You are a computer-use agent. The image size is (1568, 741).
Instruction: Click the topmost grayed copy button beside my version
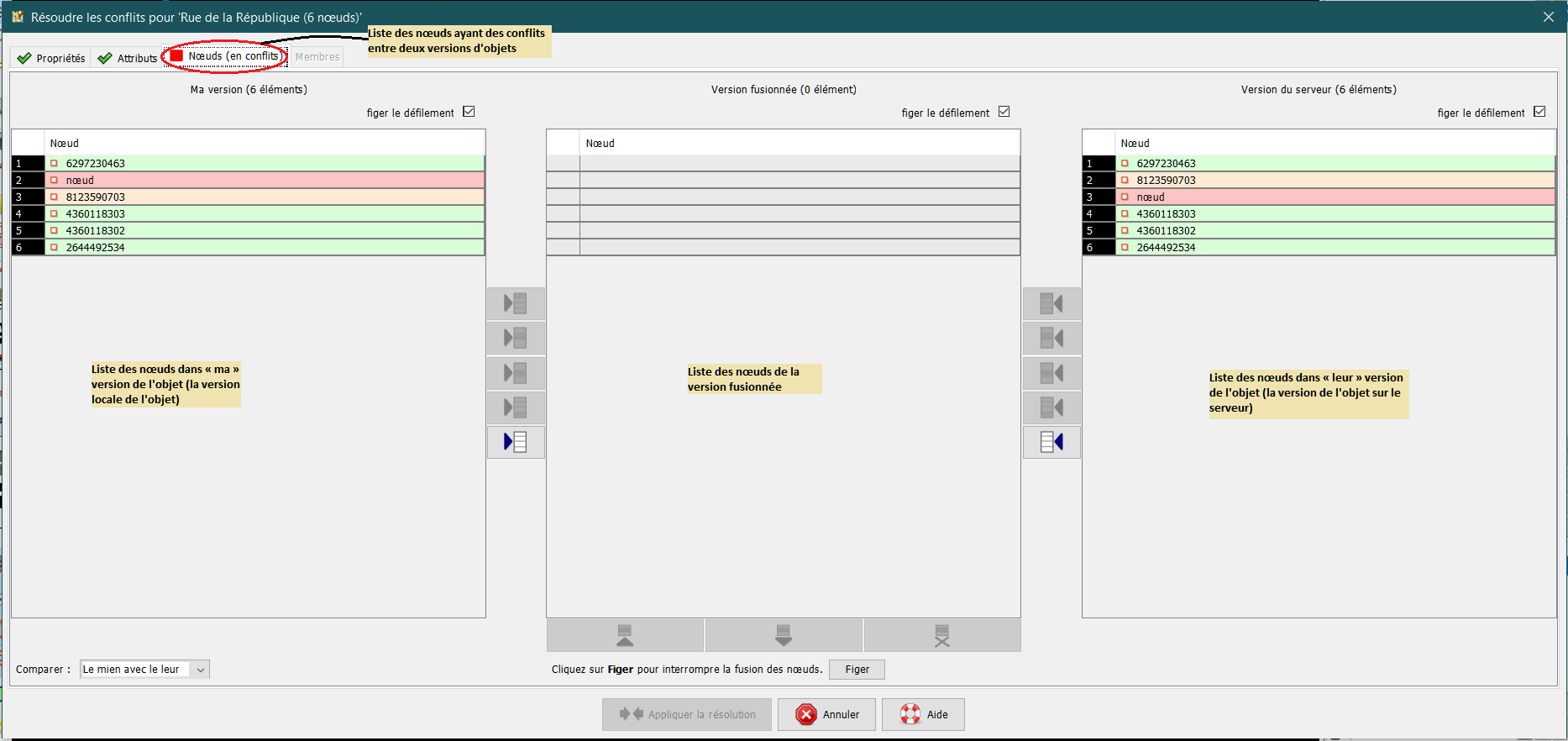[516, 303]
